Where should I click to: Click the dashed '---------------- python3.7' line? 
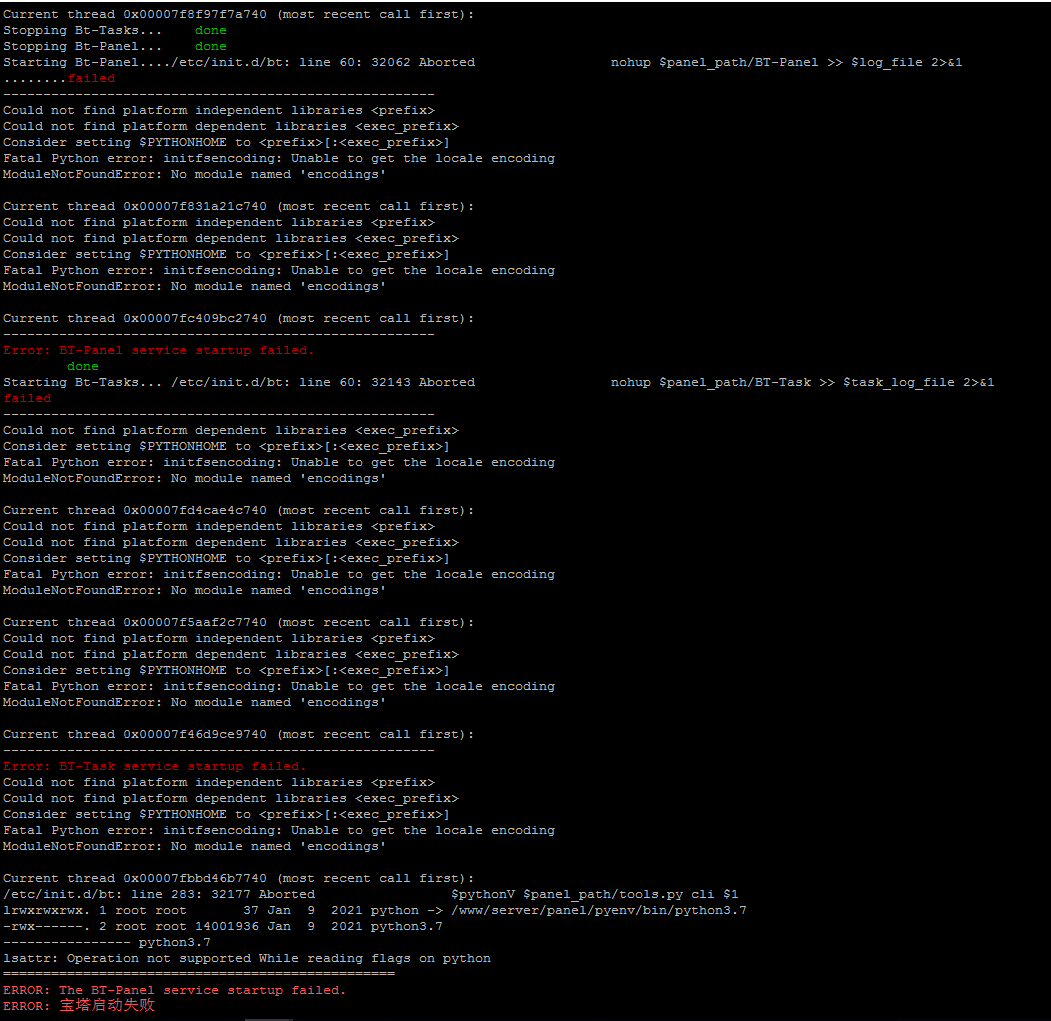[x=107, y=943]
